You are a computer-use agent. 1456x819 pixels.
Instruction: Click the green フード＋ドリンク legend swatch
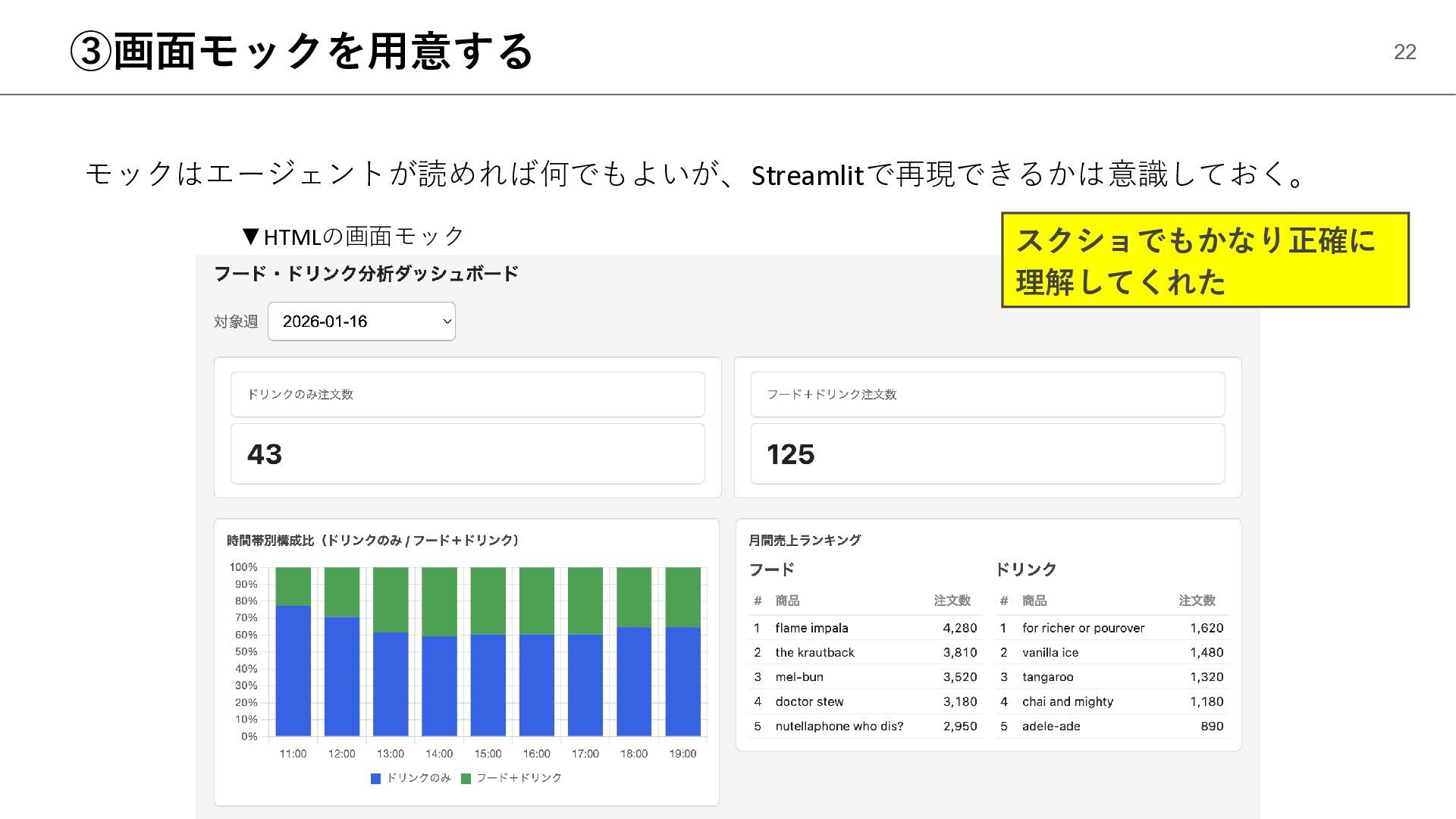(466, 778)
